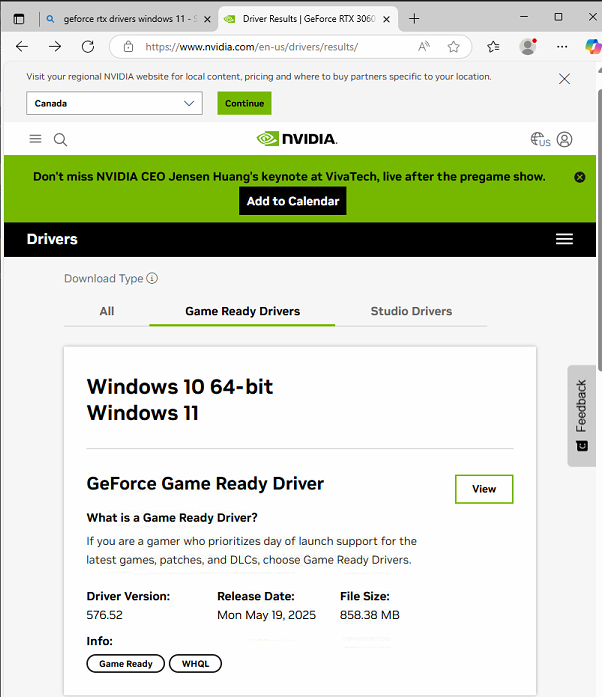Viewport: 602px width, 697px height.
Task: Show Download Type info tooltip
Action: click(x=152, y=278)
